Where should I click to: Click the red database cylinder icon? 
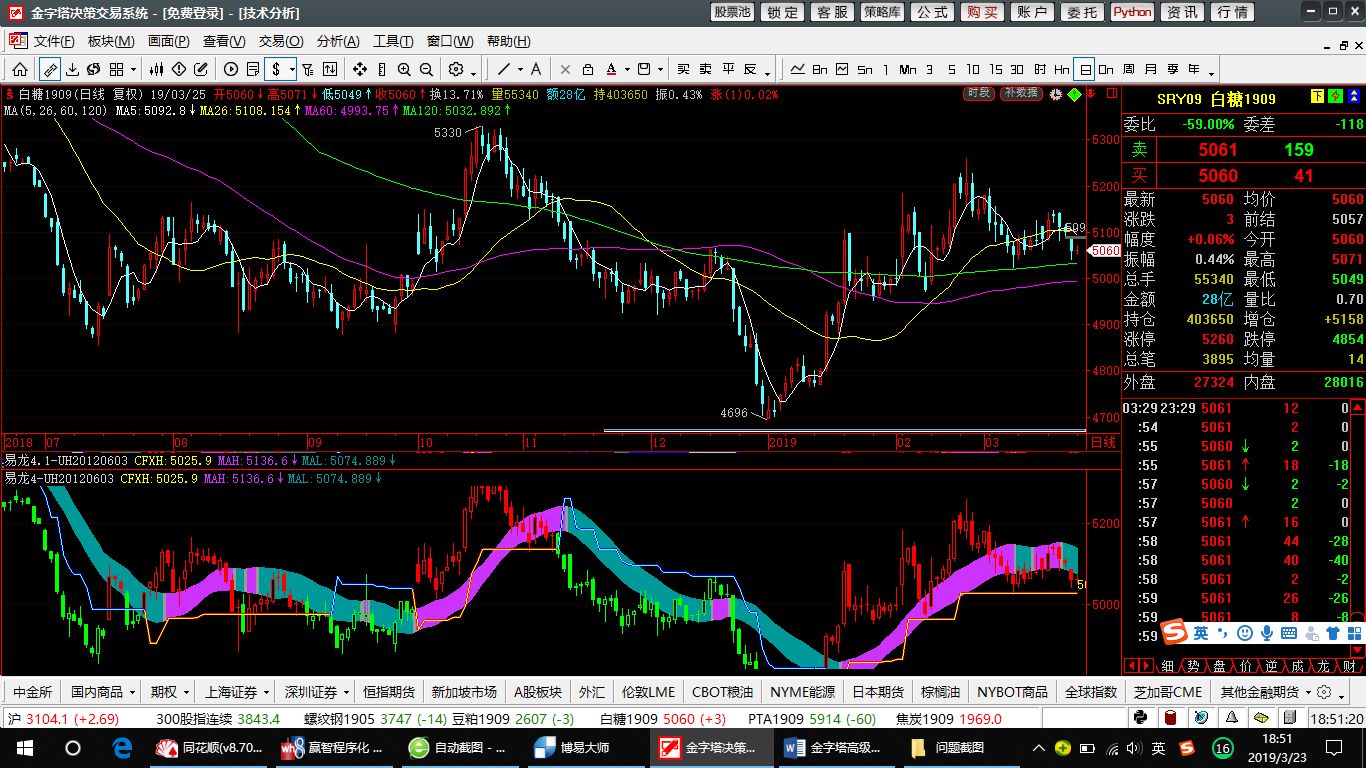pos(1170,718)
